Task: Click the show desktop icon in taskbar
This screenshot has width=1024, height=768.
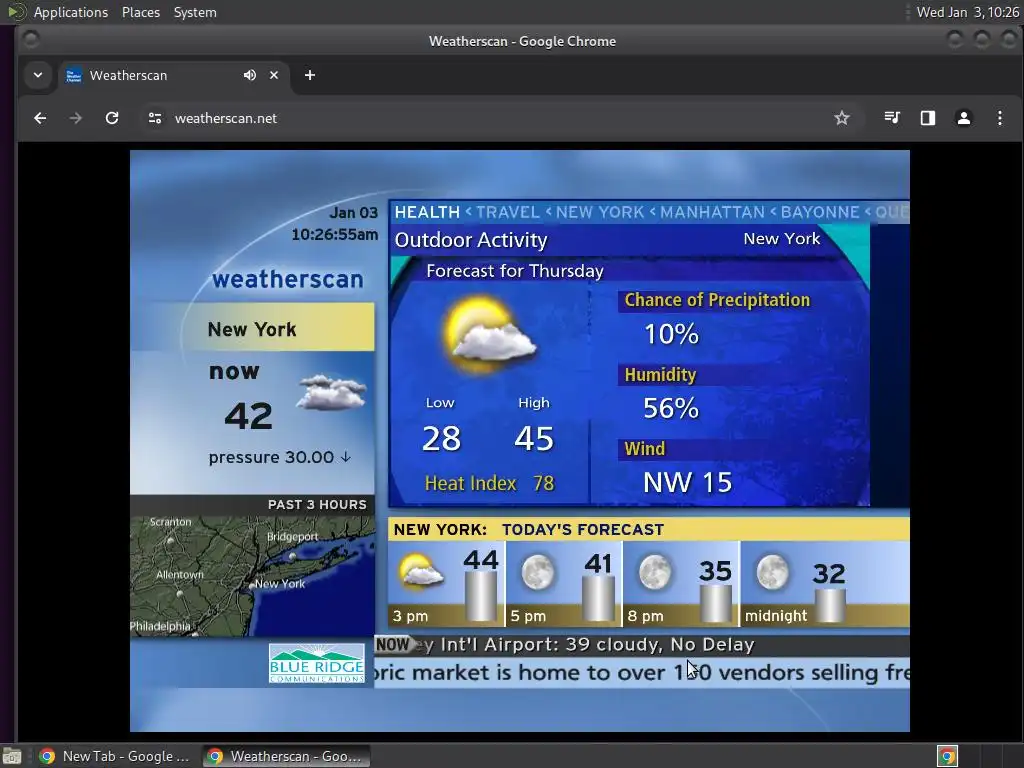Action: click(12, 756)
